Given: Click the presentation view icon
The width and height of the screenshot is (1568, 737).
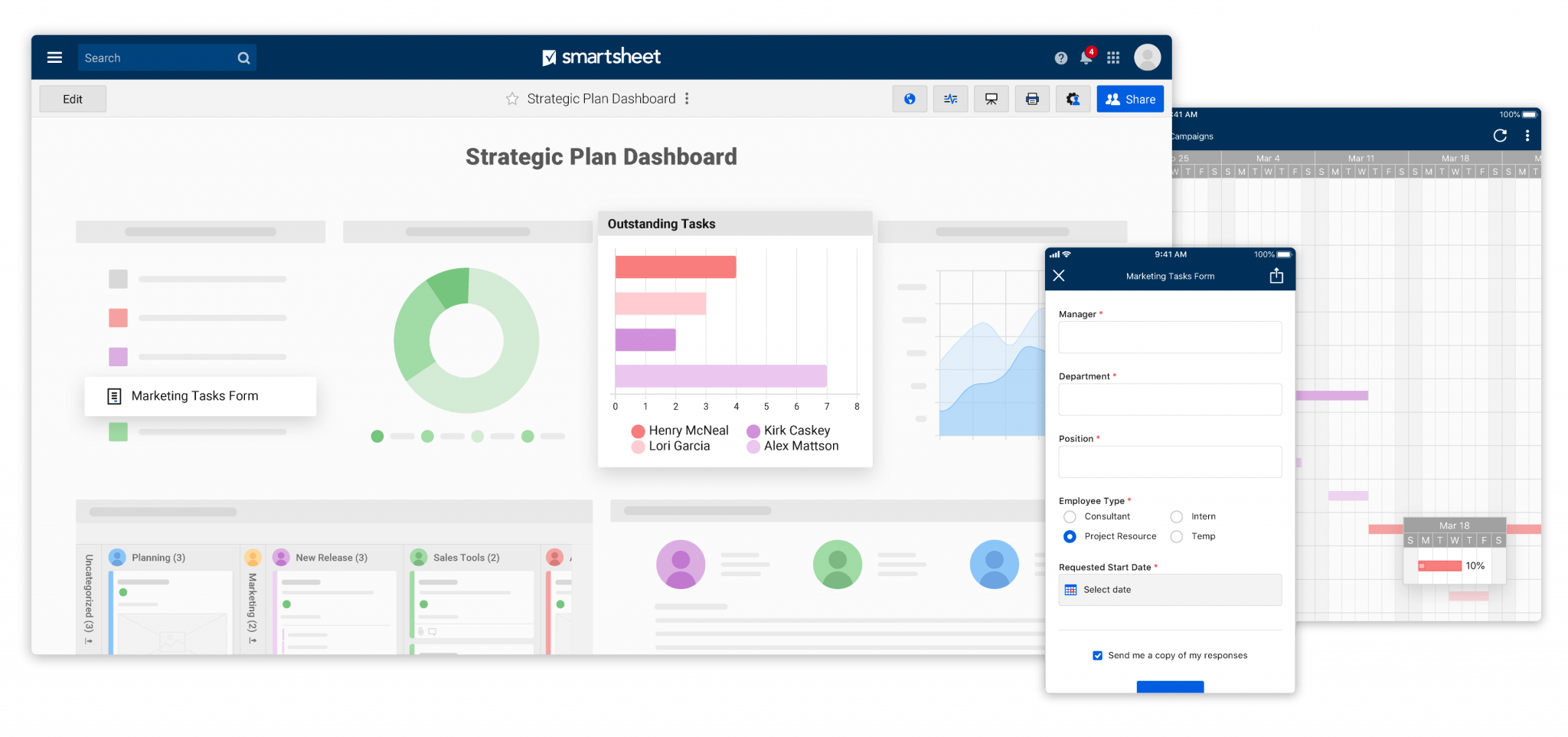Looking at the screenshot, I should 991,99.
